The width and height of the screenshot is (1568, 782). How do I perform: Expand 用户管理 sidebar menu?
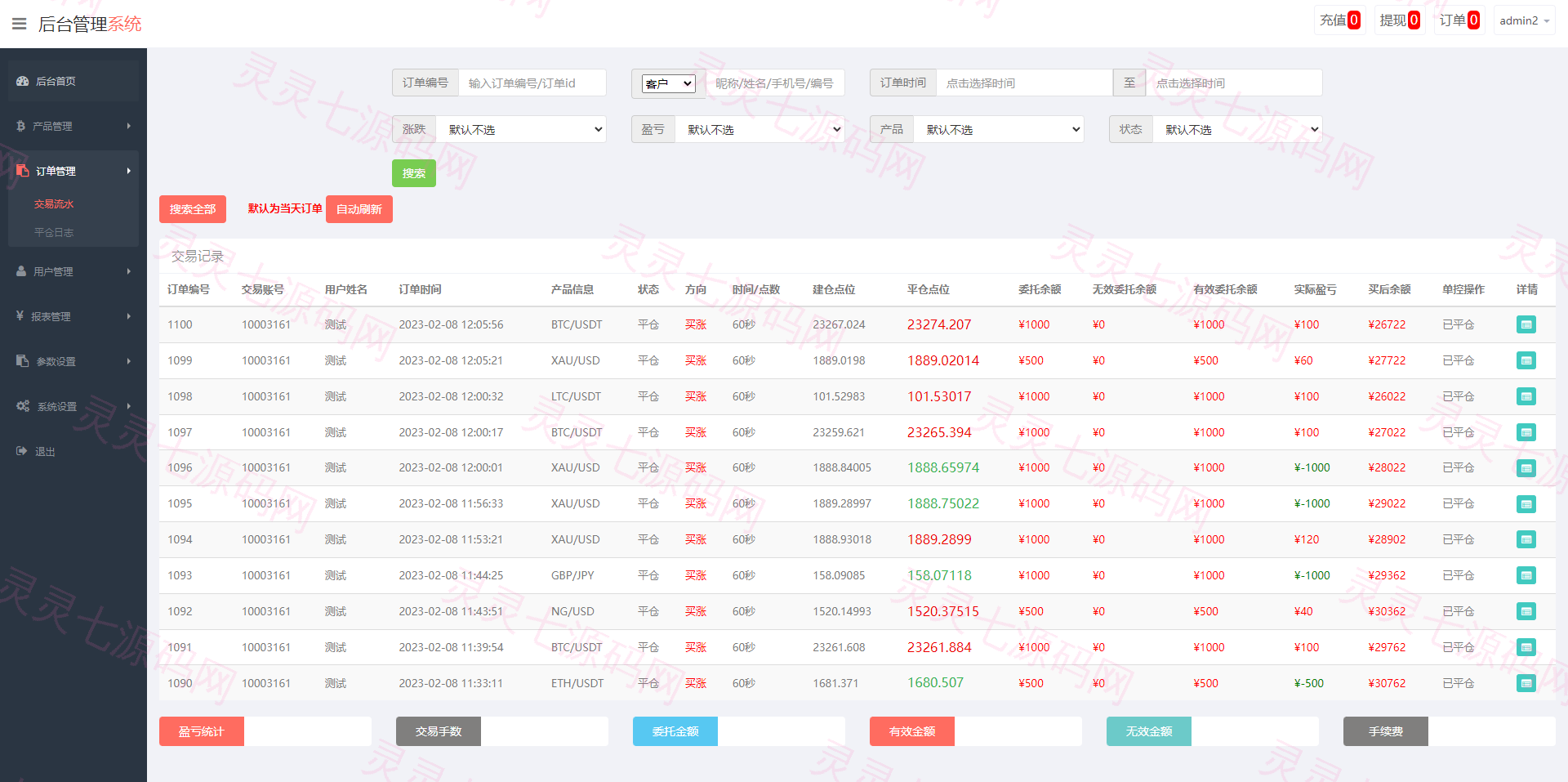click(73, 271)
